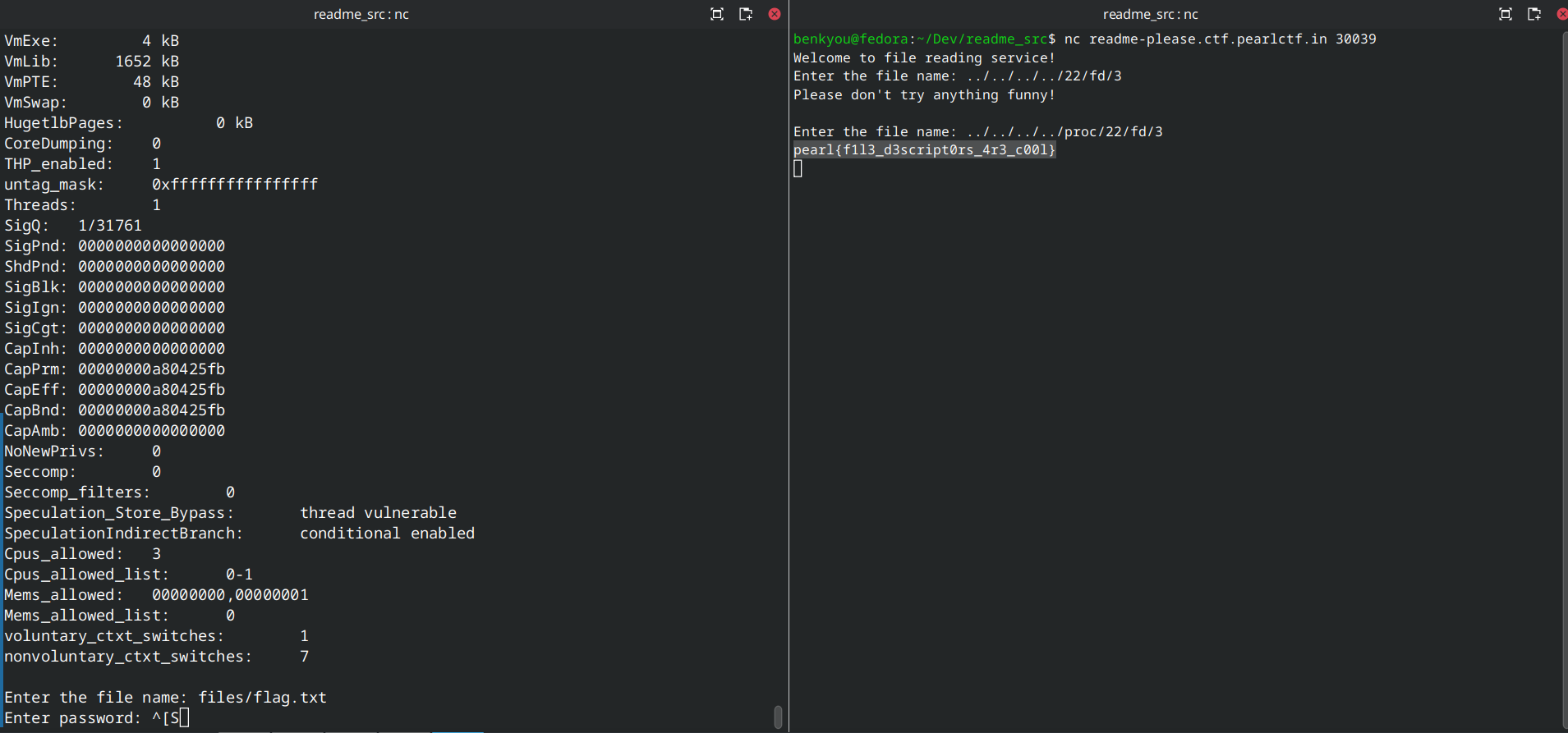Click the left pane title readme_src : nc
Screen dimensions: 1568x733
tap(361, 14)
